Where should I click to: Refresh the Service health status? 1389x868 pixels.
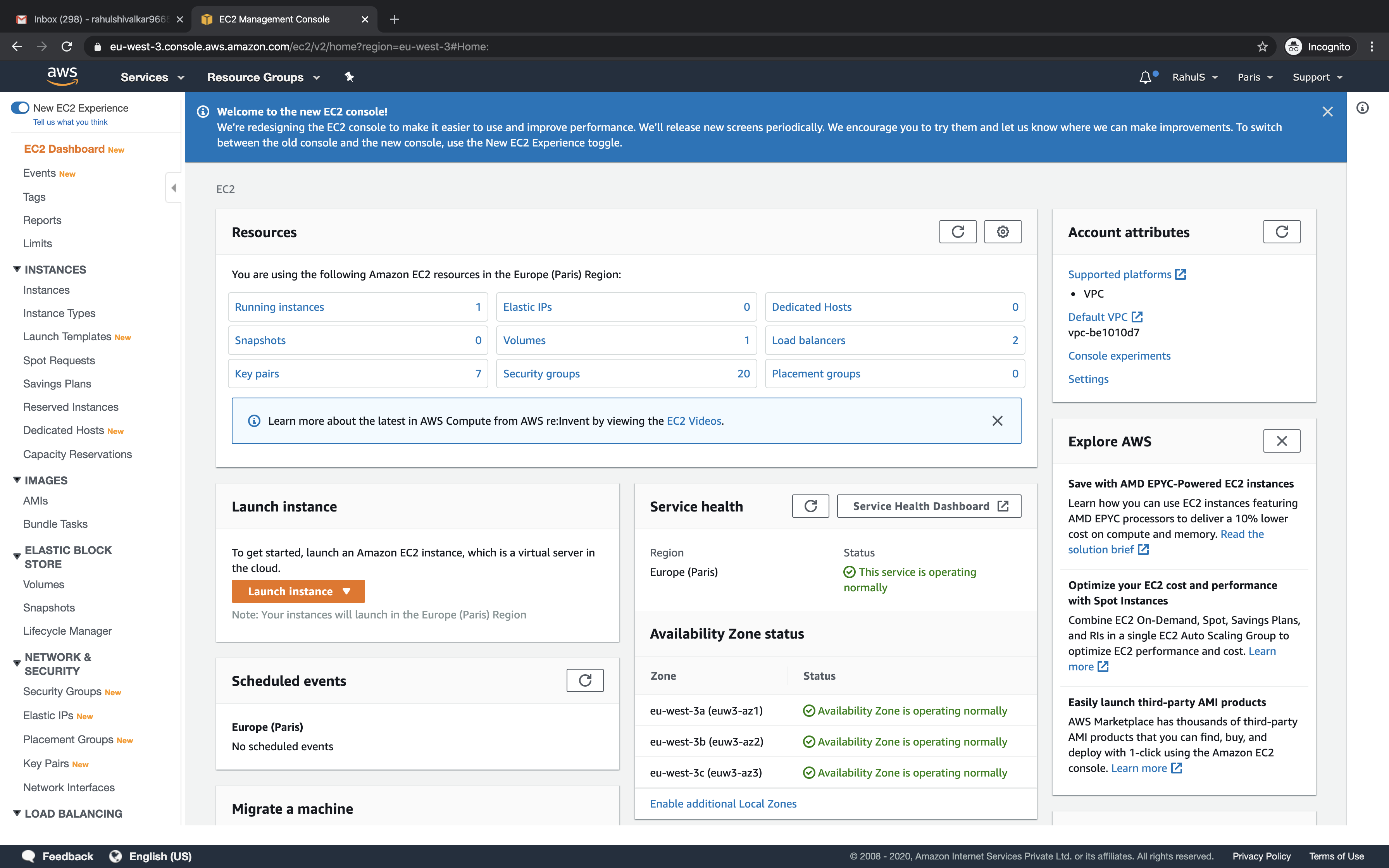click(x=810, y=506)
